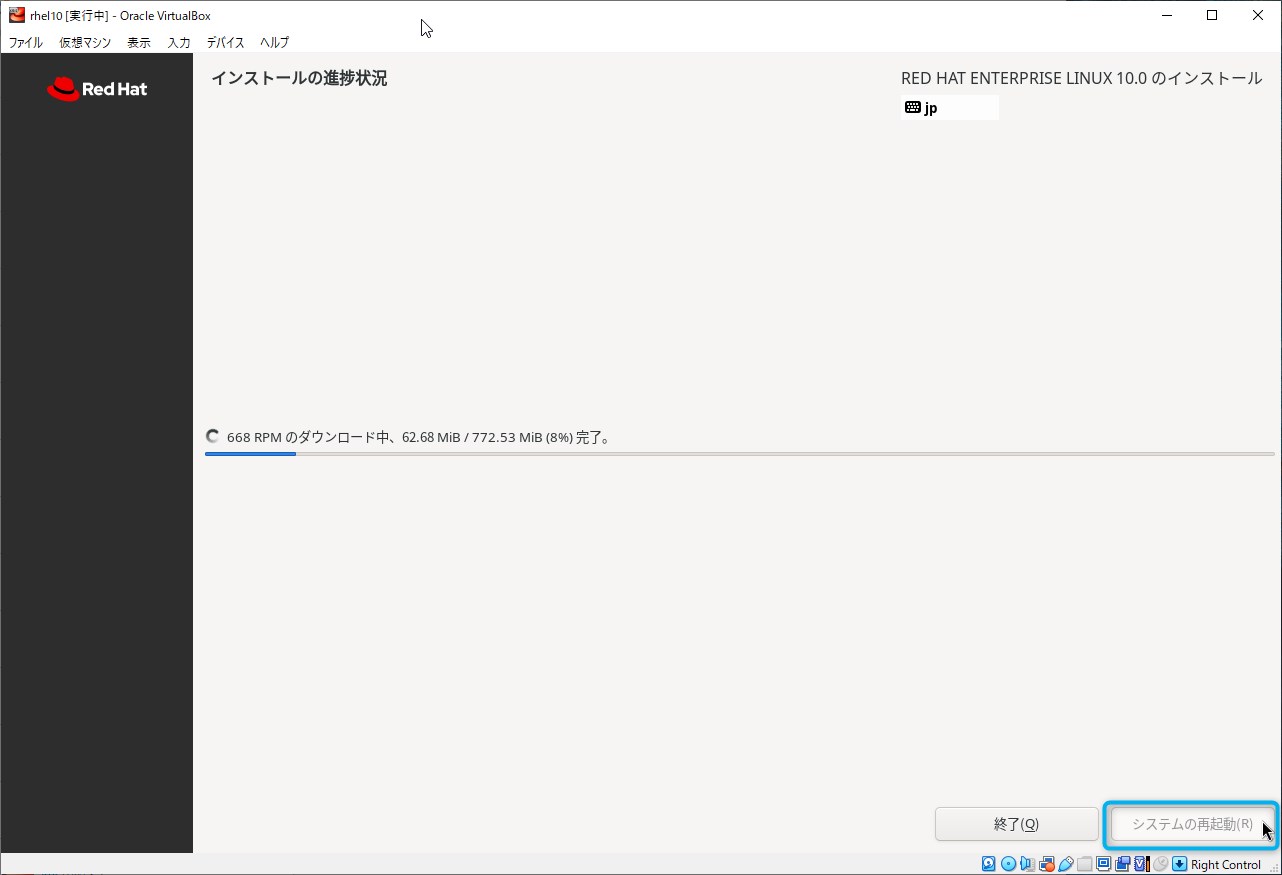Viewport: 1282px width, 875px height.
Task: Open the デバイス menu
Action: (x=225, y=43)
